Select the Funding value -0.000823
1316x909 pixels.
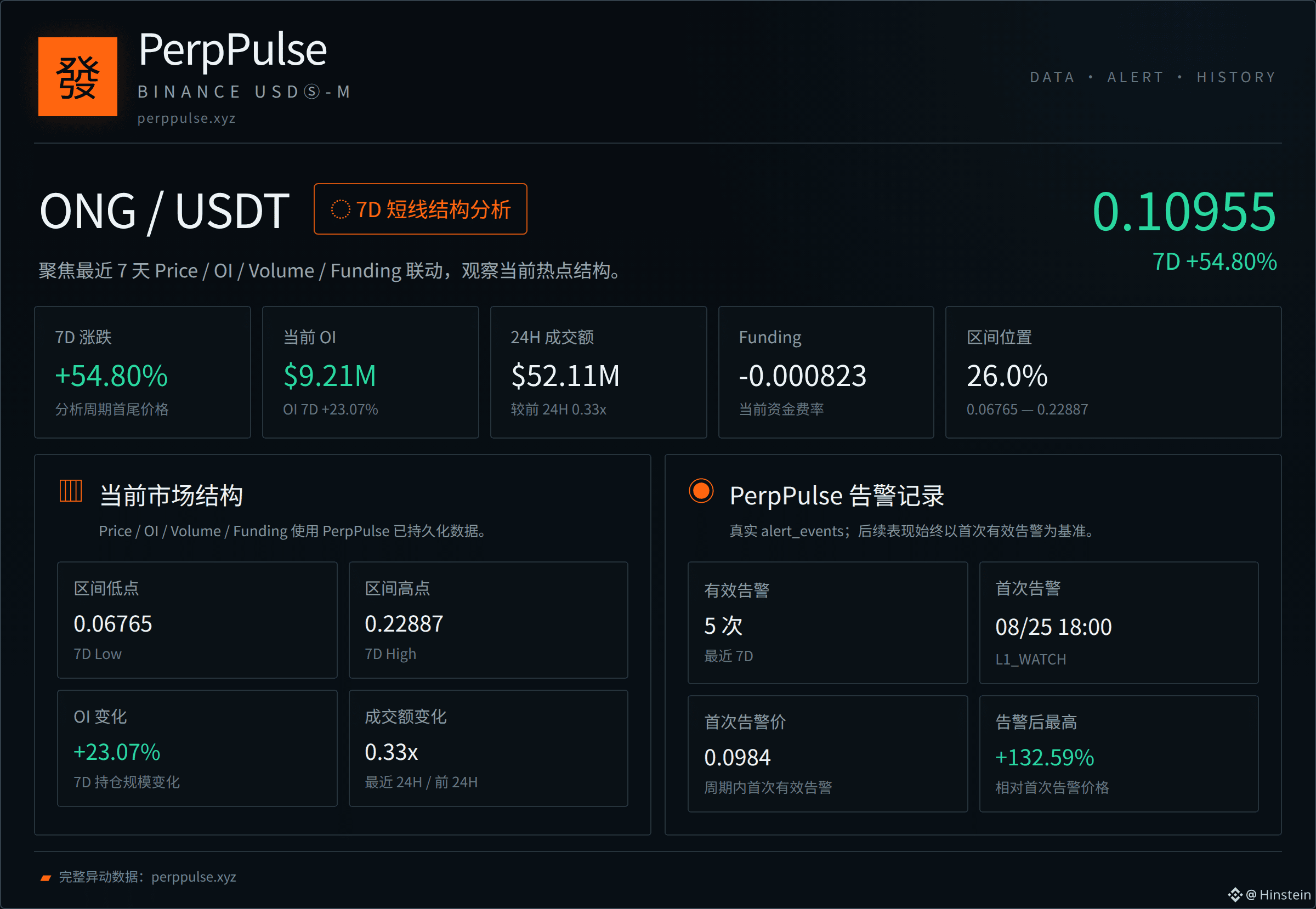pos(803,376)
